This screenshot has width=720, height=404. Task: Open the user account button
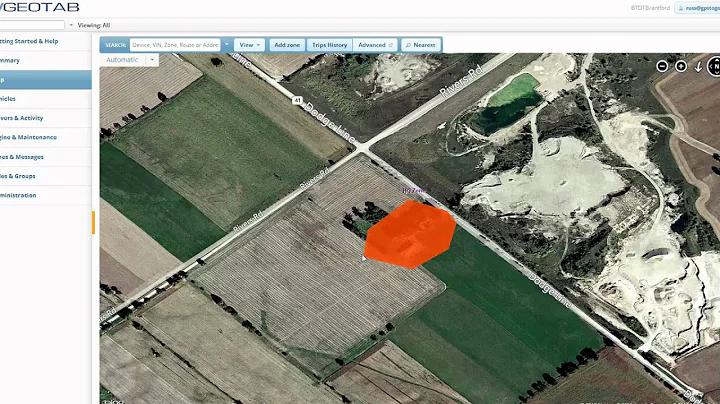pyautogui.click(x=697, y=8)
